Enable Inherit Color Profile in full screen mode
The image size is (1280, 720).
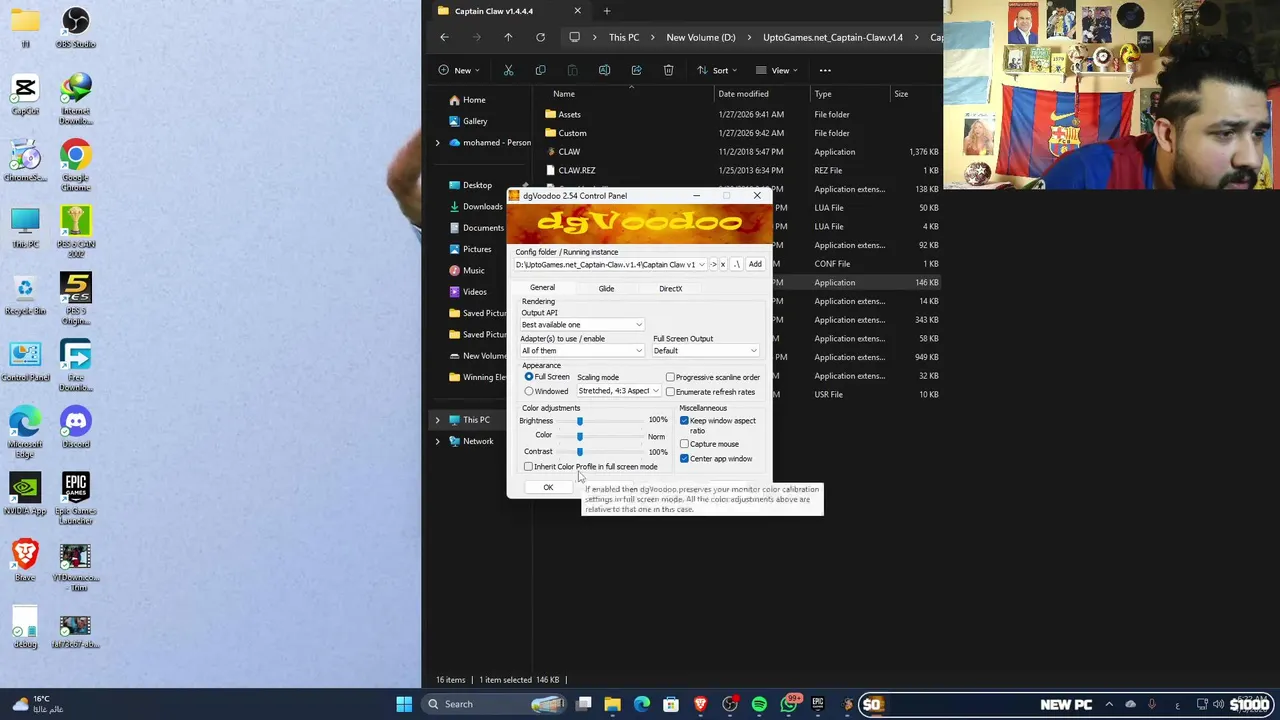point(591,467)
